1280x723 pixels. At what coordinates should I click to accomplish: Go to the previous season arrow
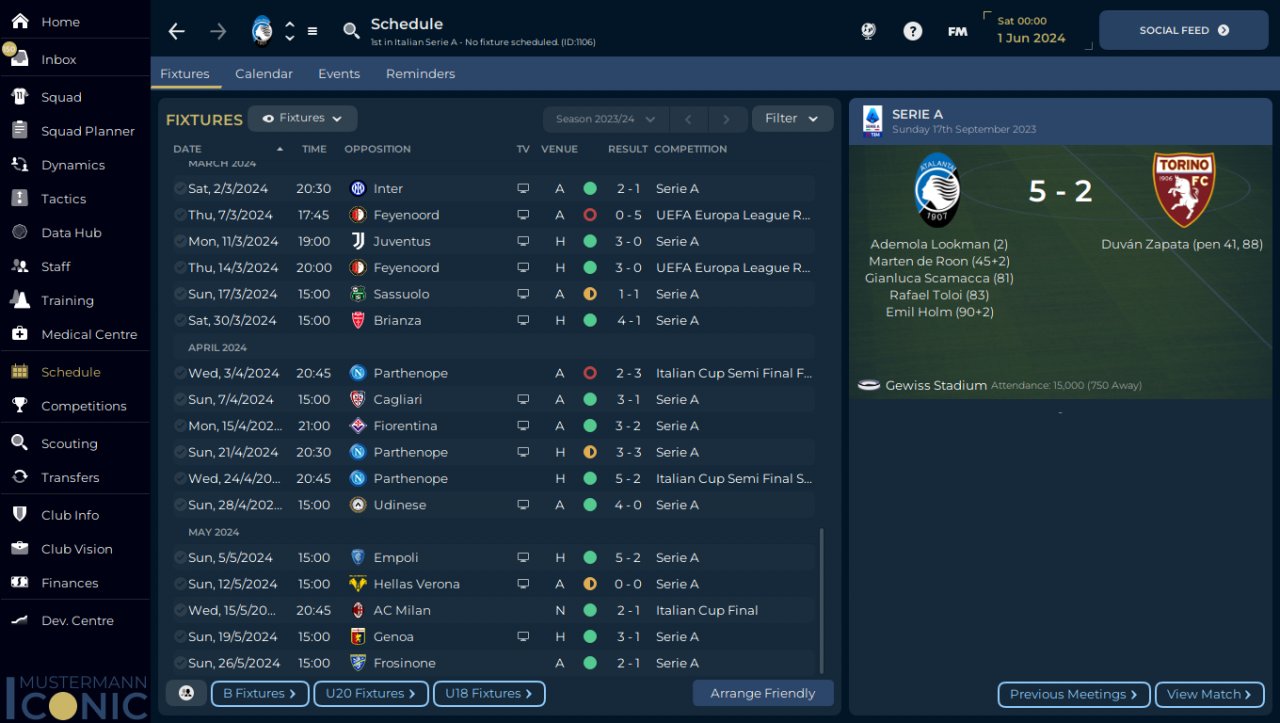coord(688,119)
